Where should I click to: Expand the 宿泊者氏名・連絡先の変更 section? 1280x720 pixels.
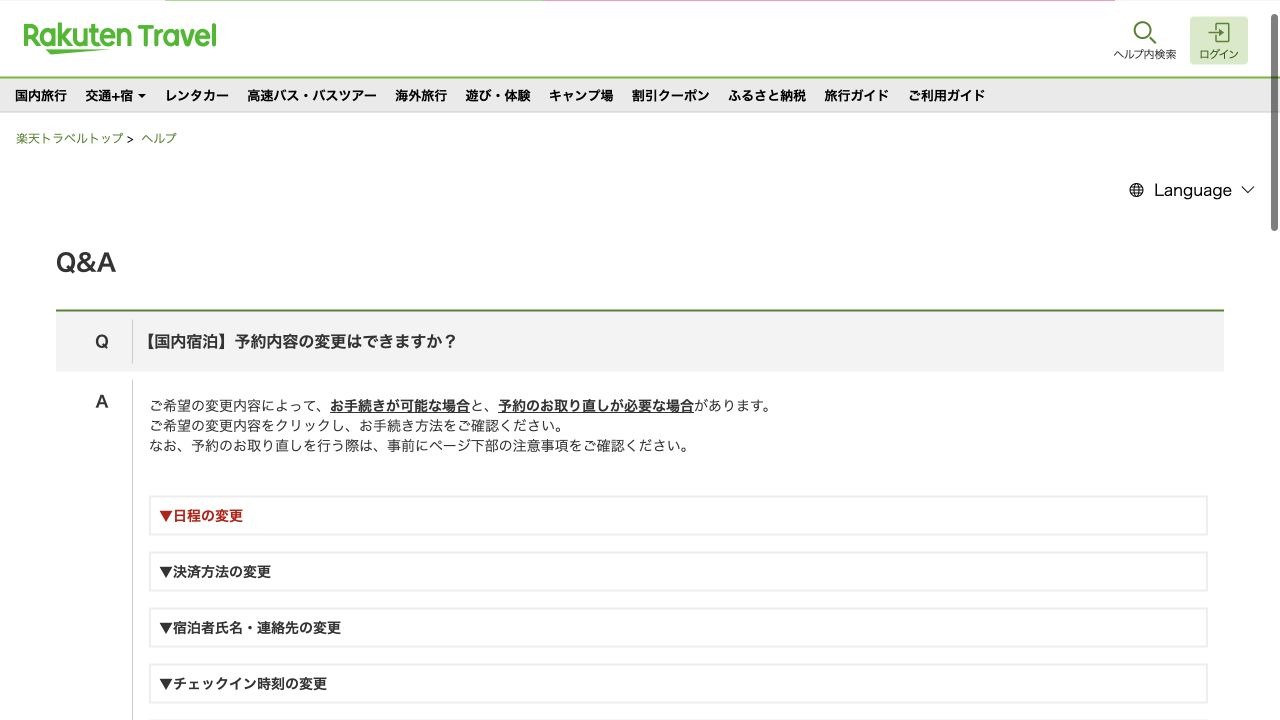point(678,628)
